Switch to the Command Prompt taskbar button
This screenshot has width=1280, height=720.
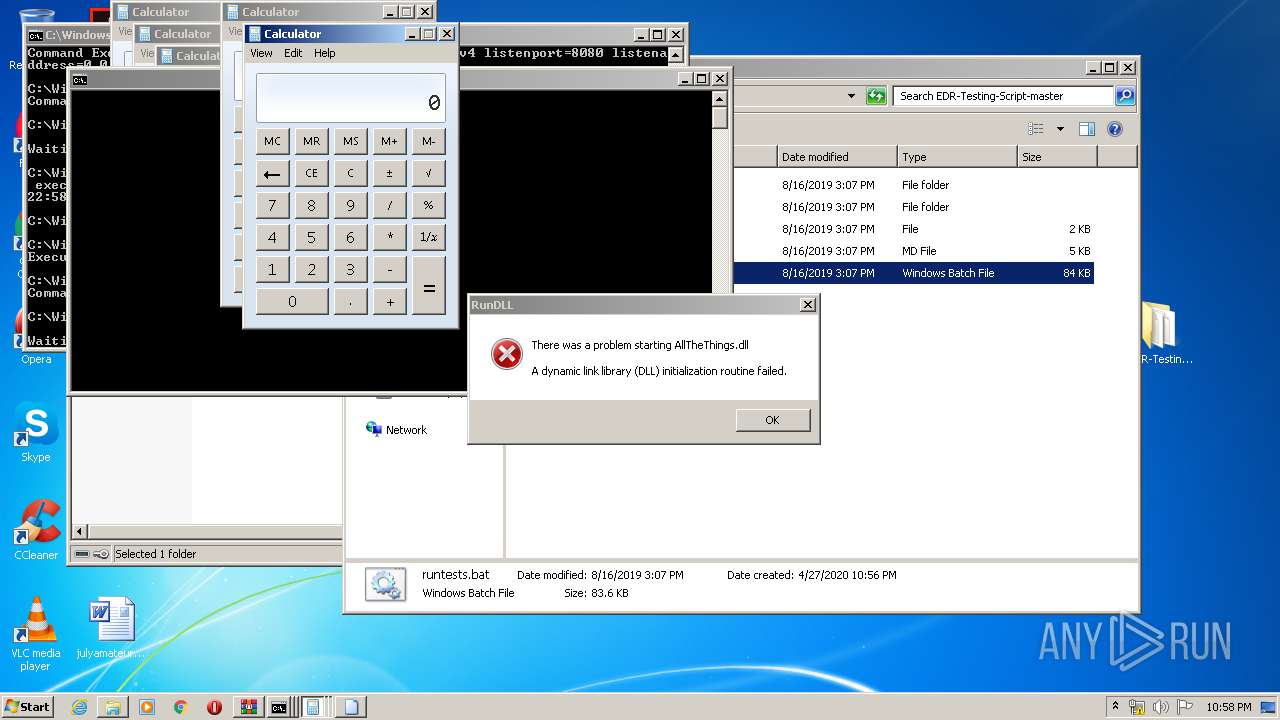280,707
